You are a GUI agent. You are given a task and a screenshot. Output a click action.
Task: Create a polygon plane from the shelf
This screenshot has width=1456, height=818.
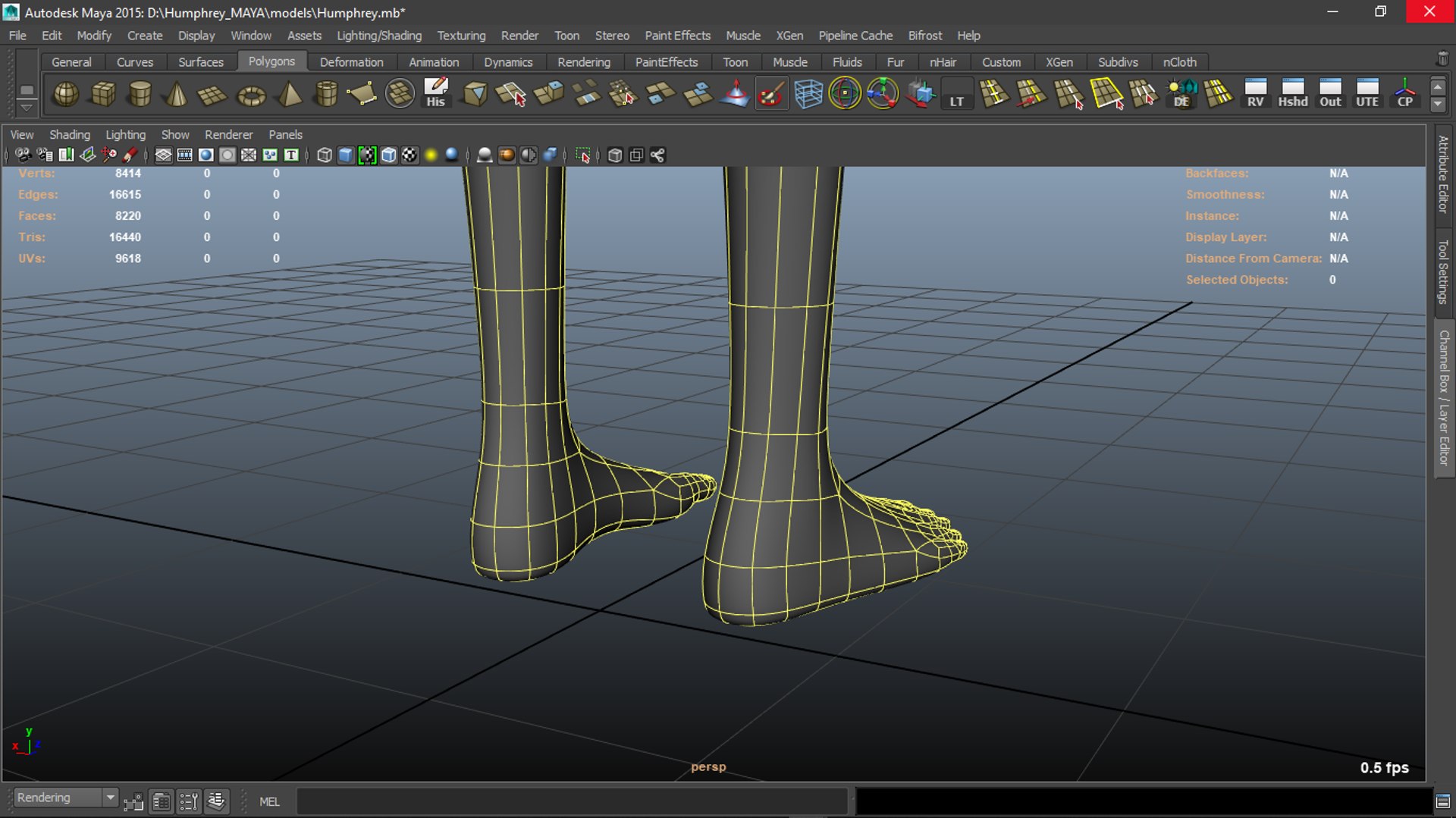click(213, 94)
